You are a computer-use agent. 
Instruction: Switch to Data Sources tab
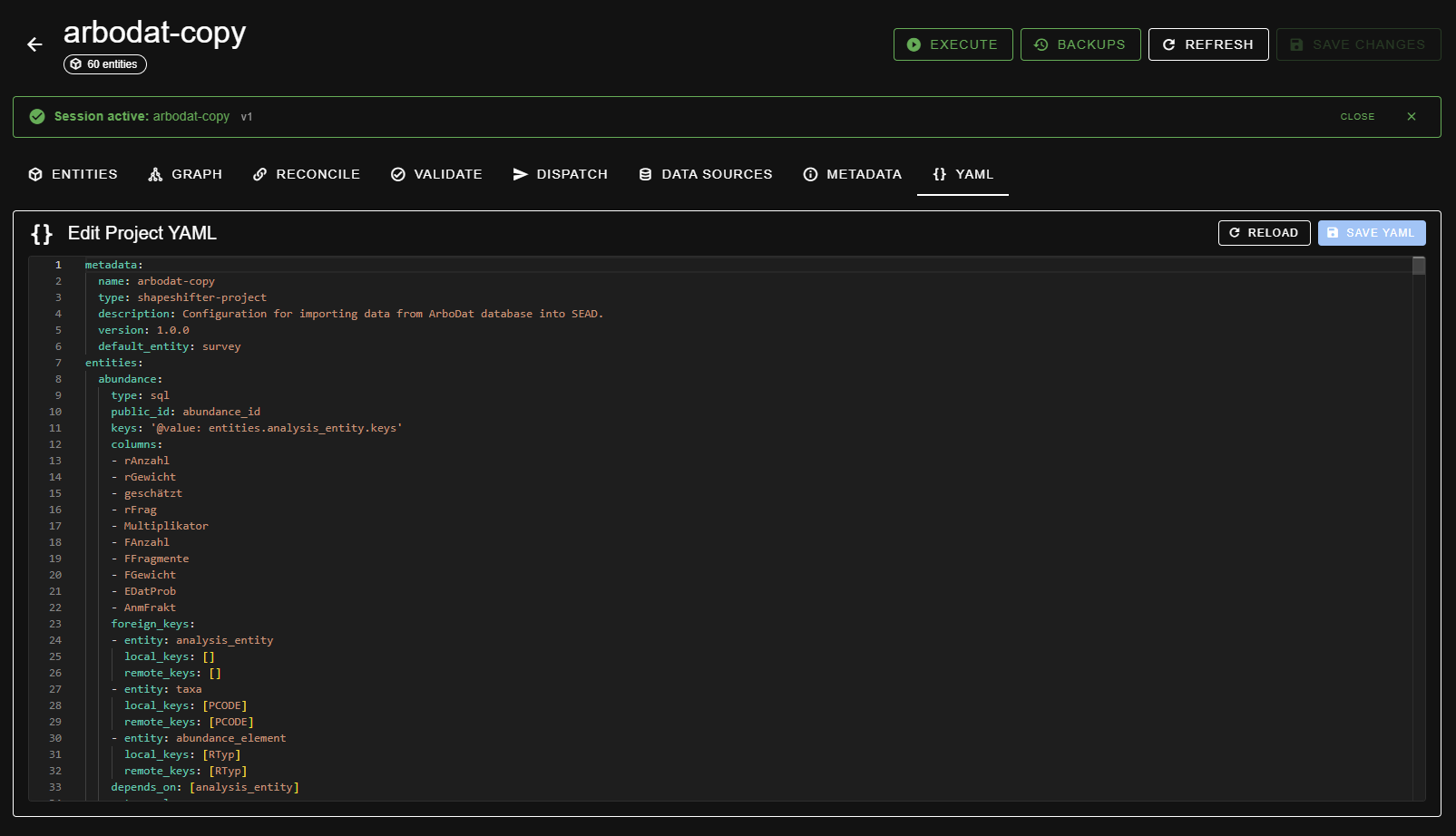click(x=706, y=174)
